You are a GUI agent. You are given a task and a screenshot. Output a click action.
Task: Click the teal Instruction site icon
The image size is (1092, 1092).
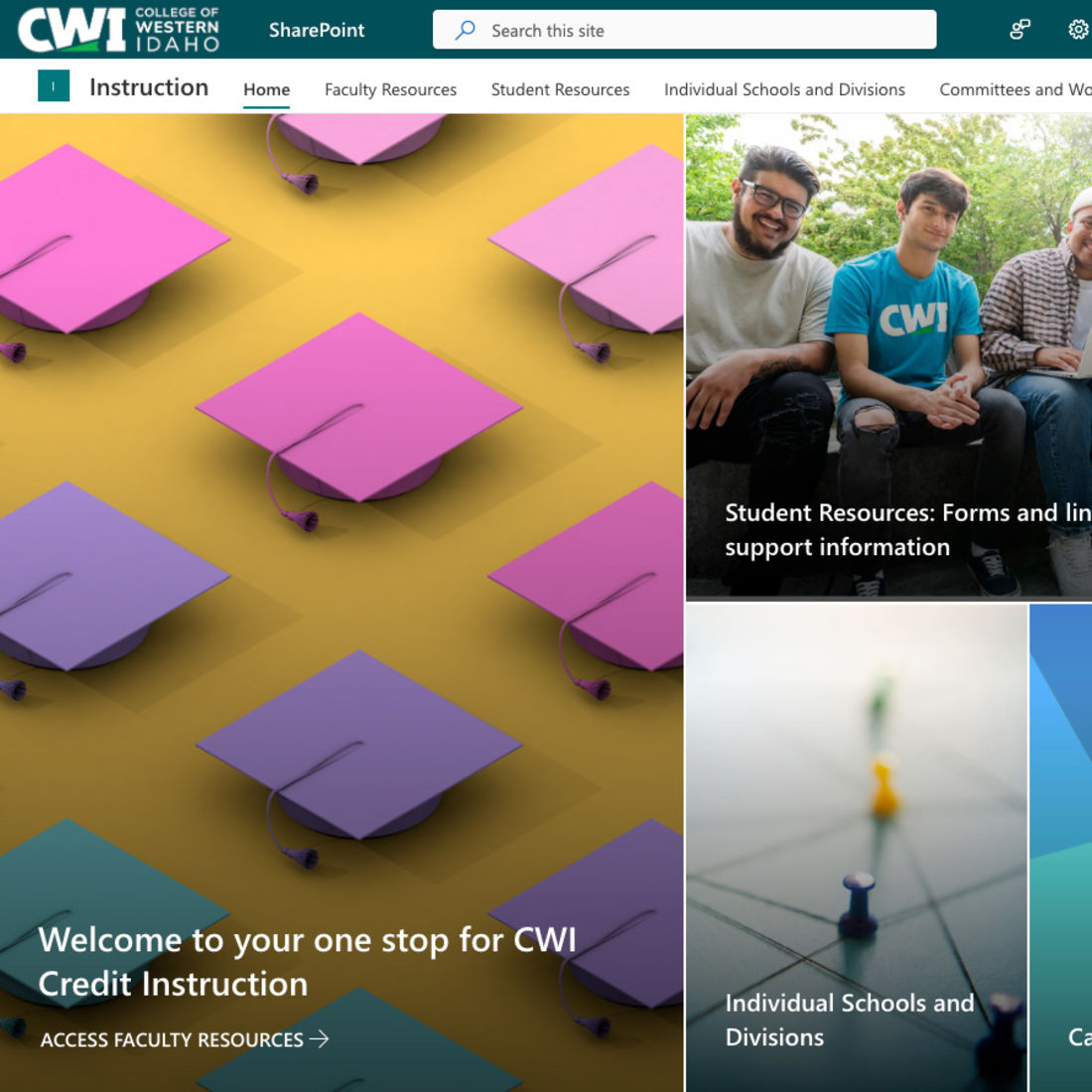pyautogui.click(x=54, y=86)
